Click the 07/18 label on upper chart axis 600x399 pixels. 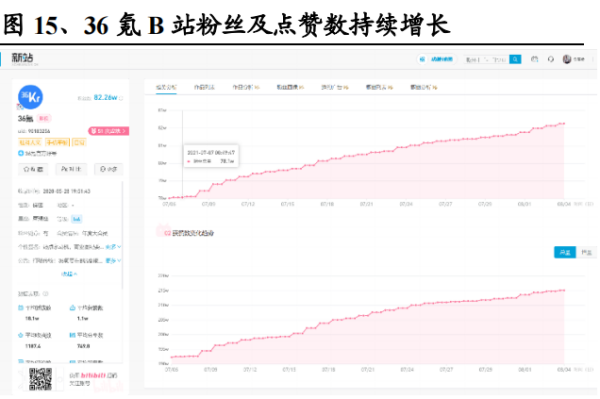(327, 204)
